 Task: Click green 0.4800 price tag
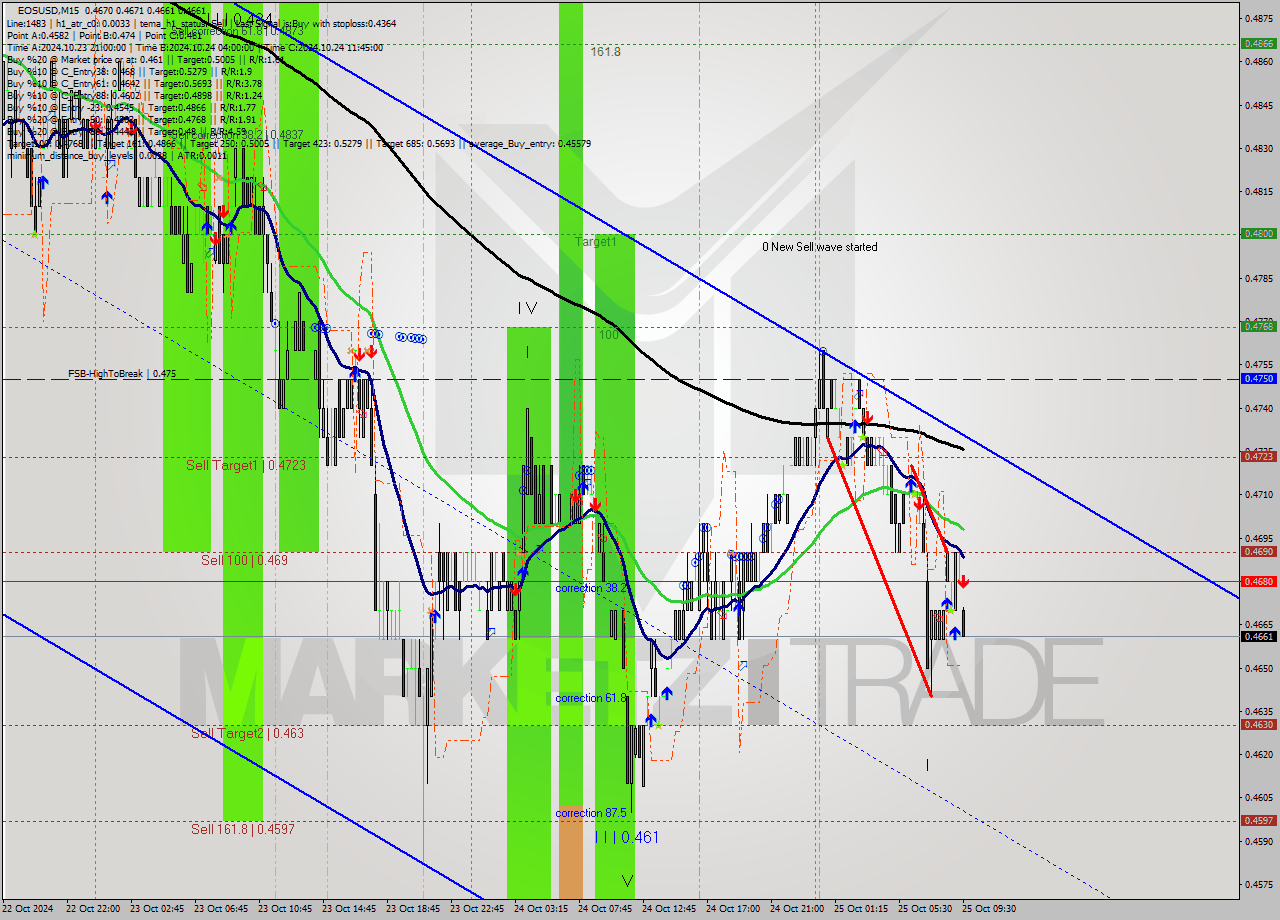[1257, 233]
